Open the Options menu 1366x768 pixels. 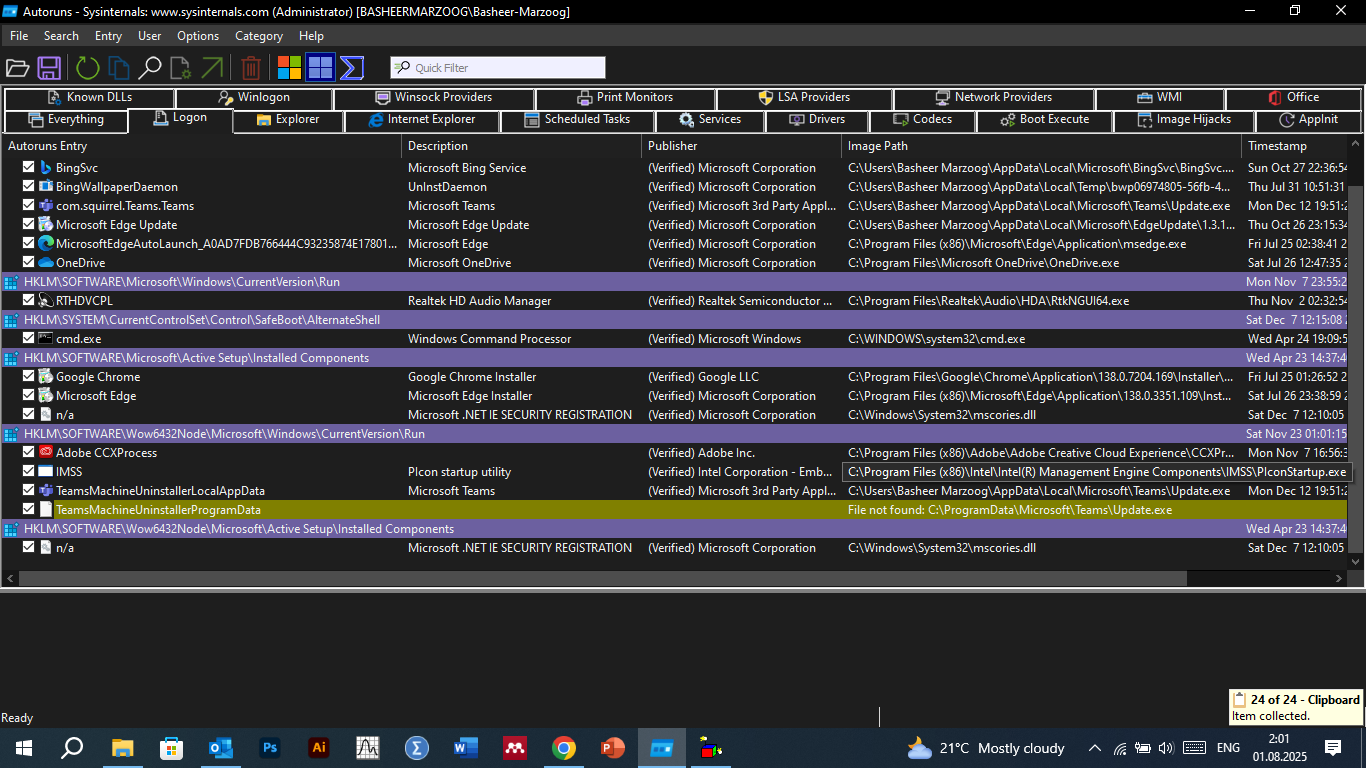[x=197, y=35]
